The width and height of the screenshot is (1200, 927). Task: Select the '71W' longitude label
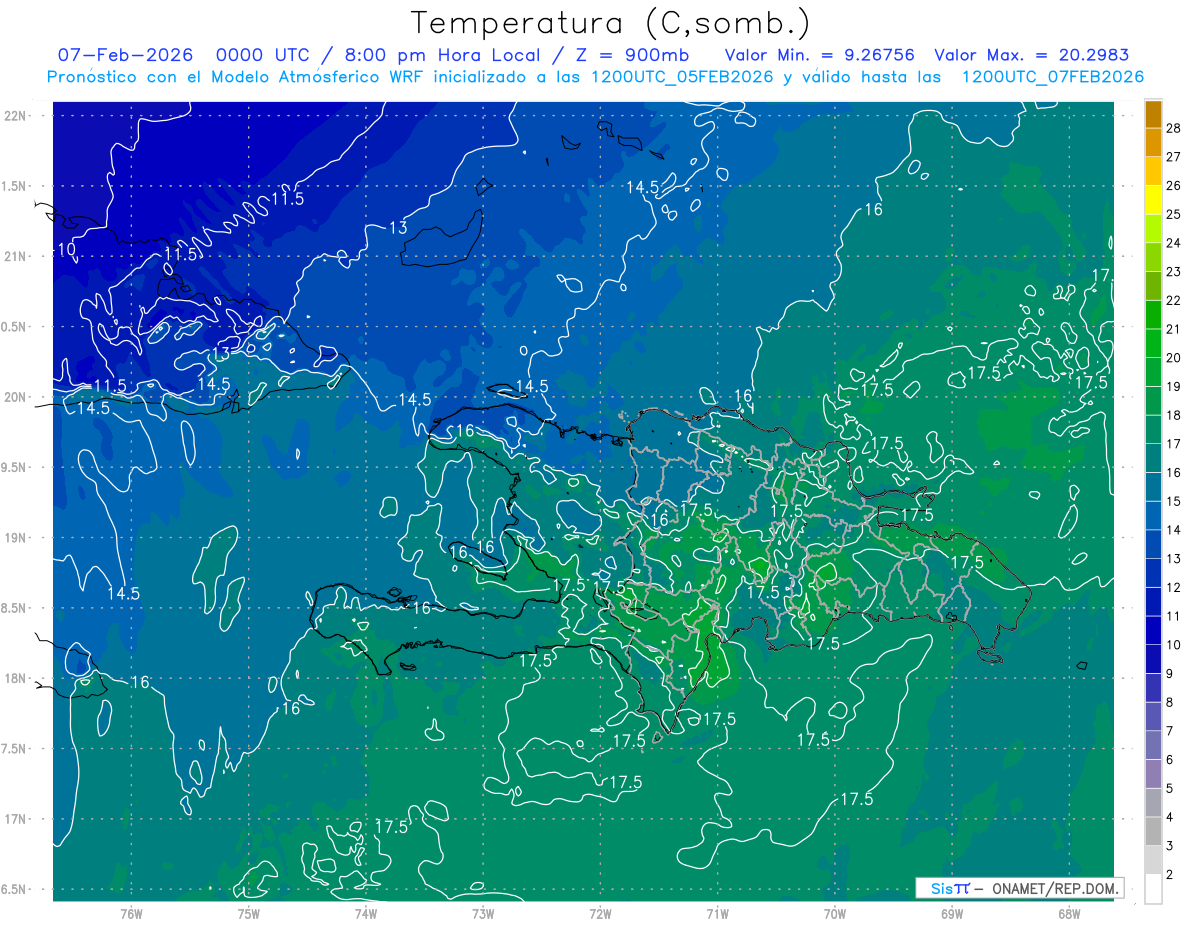(717, 913)
